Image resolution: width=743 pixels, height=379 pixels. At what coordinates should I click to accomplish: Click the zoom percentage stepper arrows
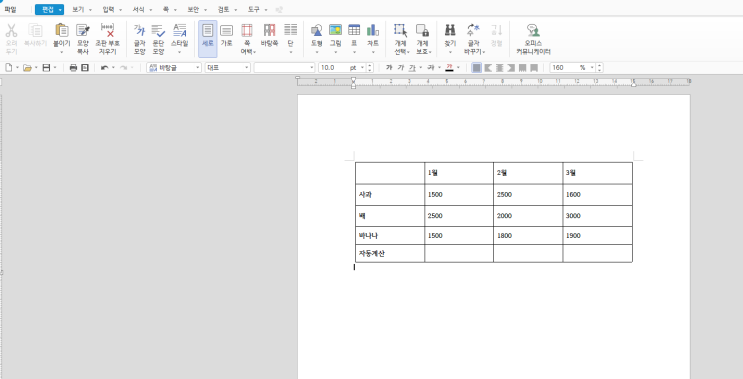pos(600,68)
